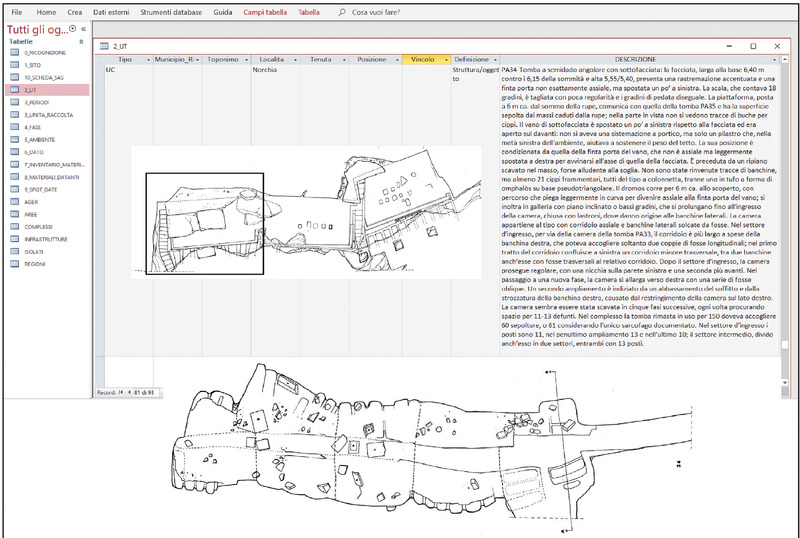Select the 5_AMBIENTE table icon
Image resolution: width=800 pixels, height=538 pixels.
coord(15,140)
